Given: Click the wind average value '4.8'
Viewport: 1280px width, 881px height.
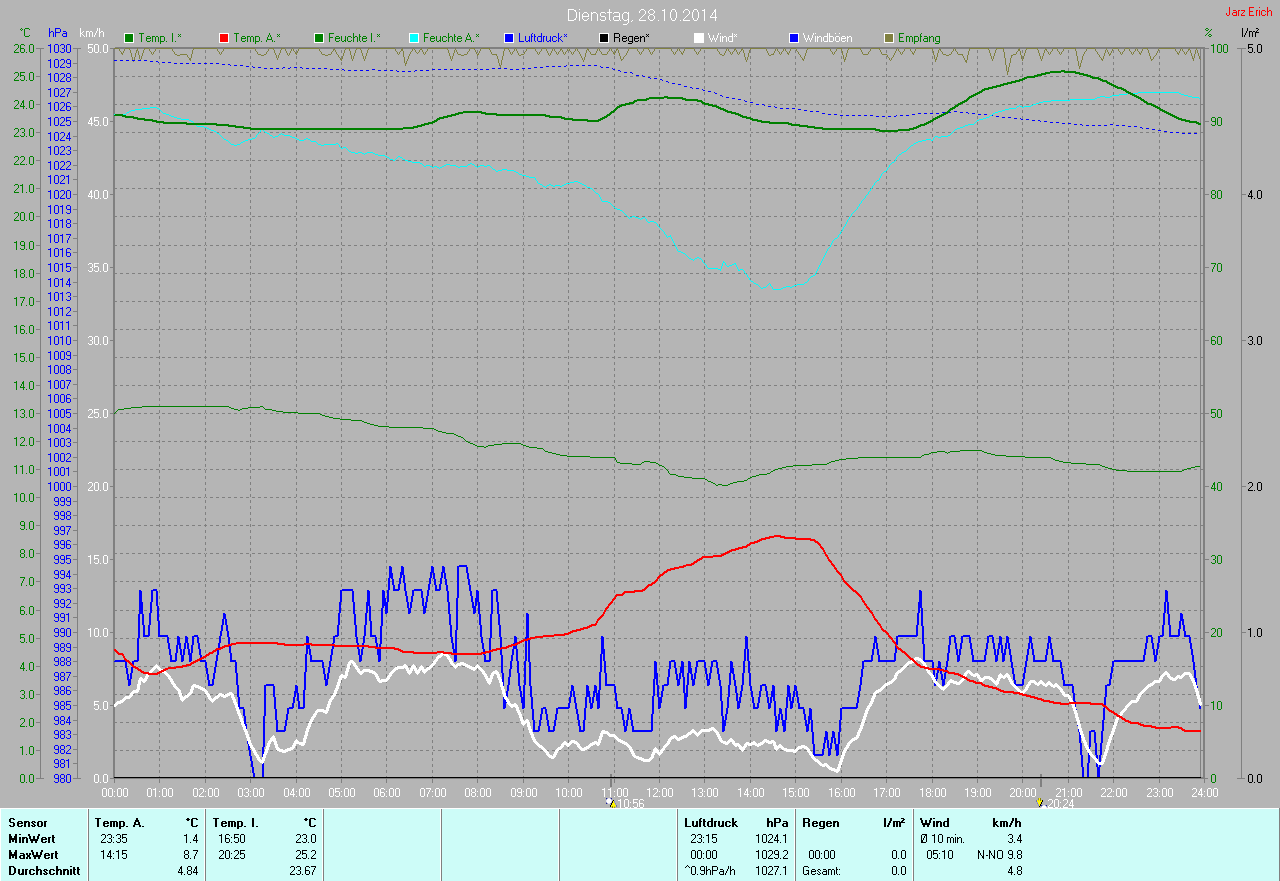Looking at the screenshot, I should pos(1014,871).
